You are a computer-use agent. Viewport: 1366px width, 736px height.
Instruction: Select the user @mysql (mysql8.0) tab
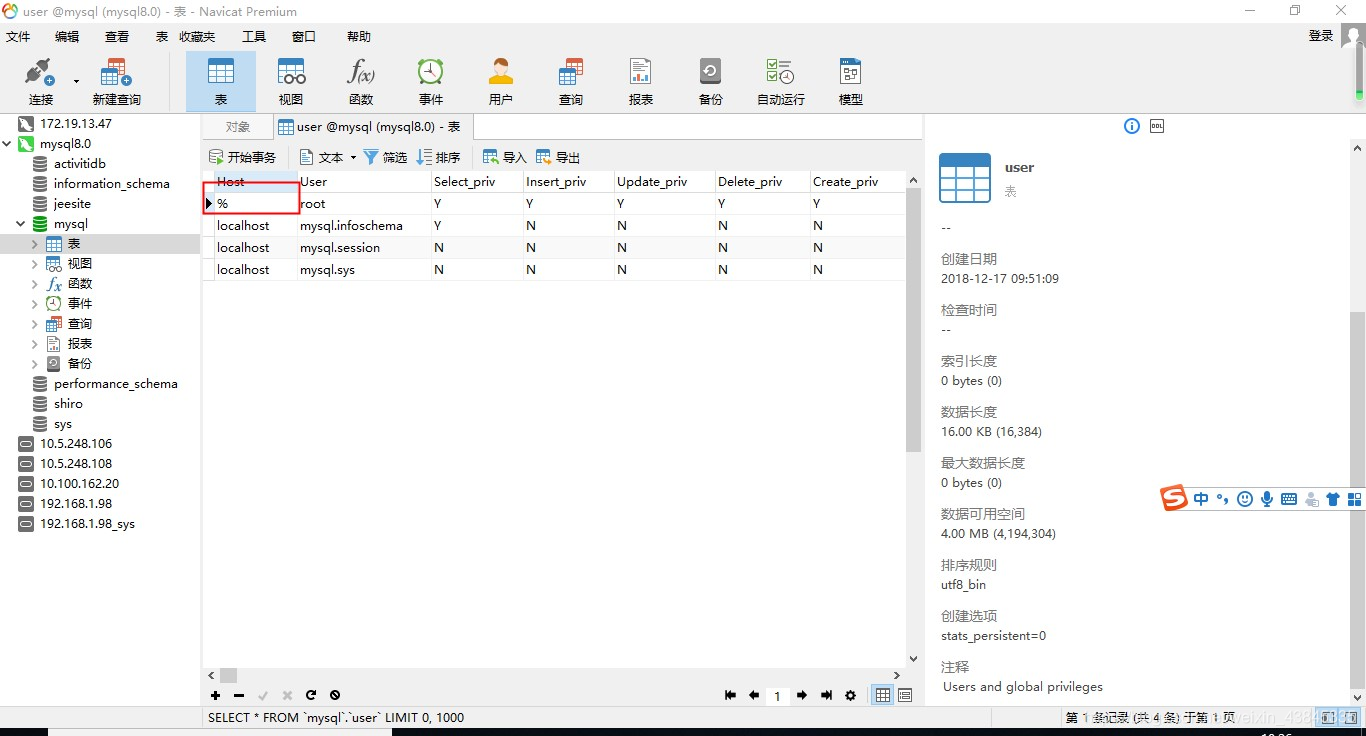[372, 127]
